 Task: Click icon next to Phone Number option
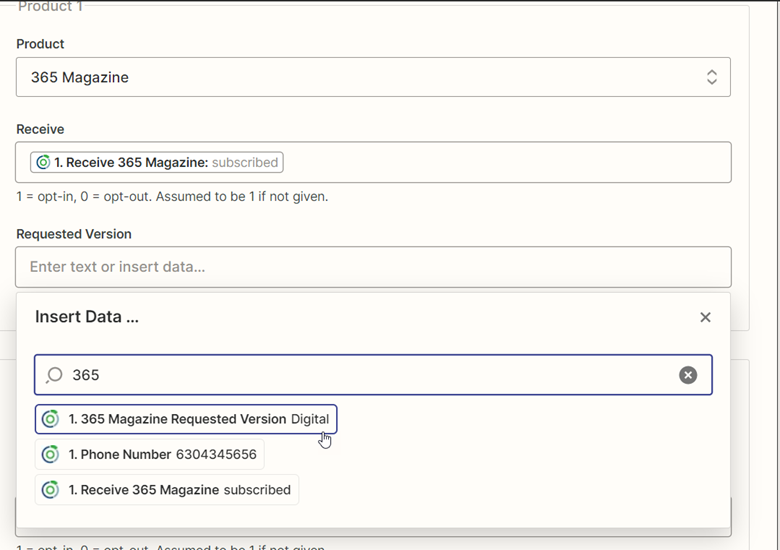click(50, 454)
